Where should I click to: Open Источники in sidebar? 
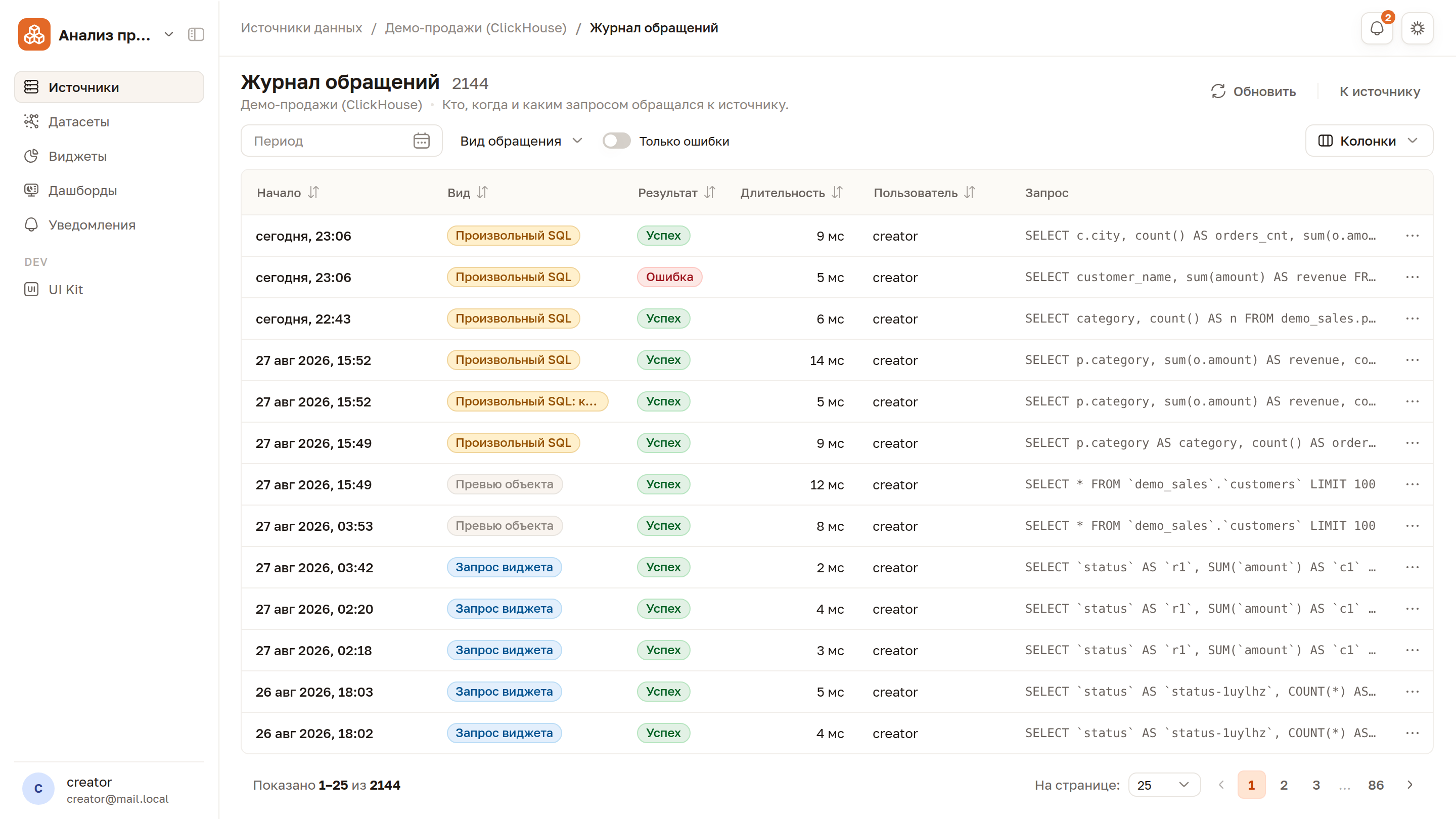pos(109,87)
